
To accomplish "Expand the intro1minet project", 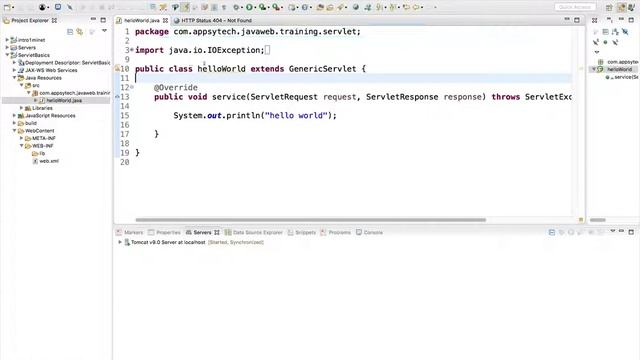I will click(7, 40).
